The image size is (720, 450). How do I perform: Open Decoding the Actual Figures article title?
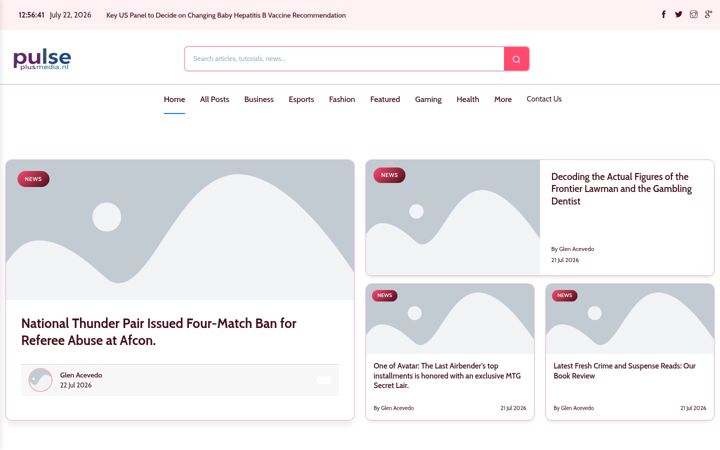(622, 189)
